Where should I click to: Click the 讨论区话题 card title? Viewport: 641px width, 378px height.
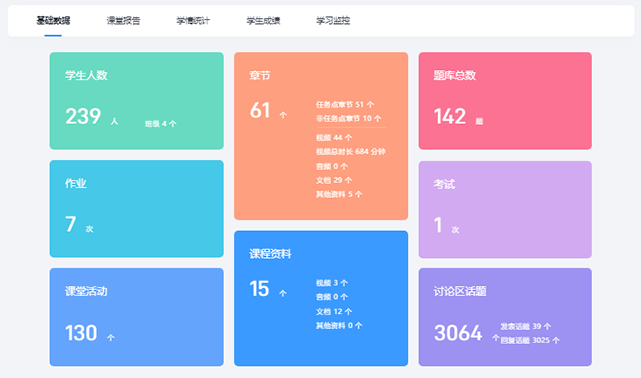(460, 291)
